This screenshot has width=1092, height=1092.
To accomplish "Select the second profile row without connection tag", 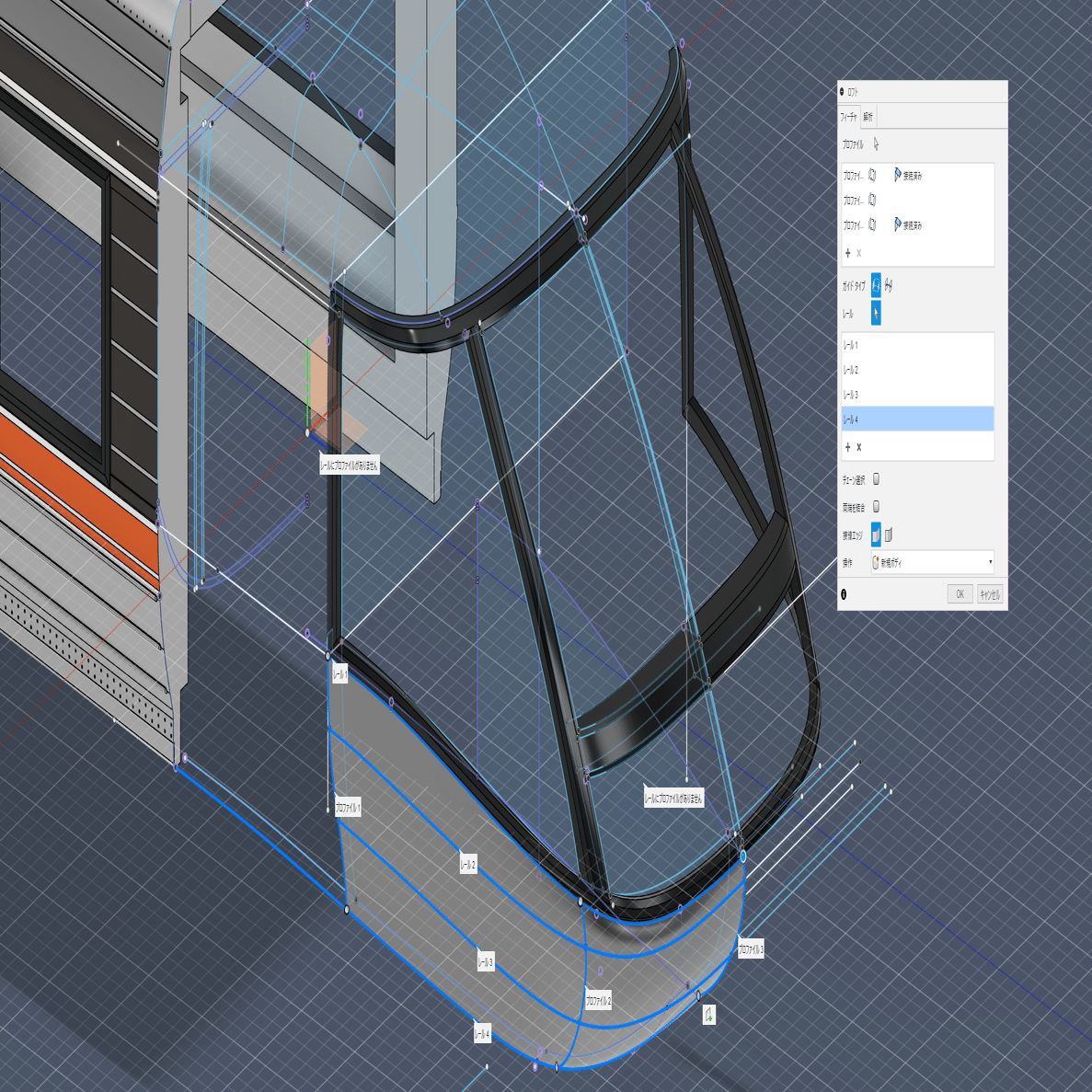I will point(917,201).
